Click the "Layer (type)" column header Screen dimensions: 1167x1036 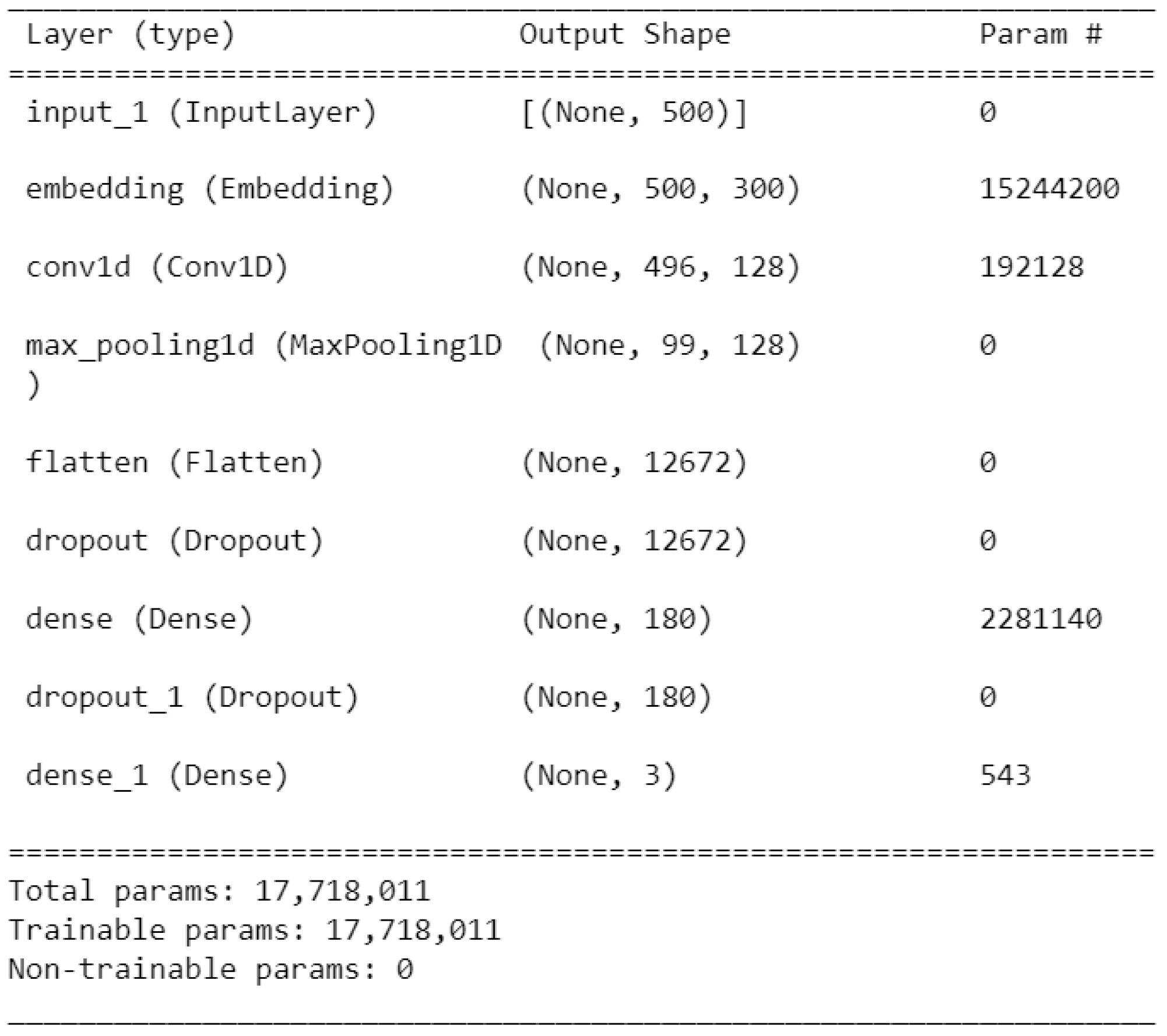point(131,35)
